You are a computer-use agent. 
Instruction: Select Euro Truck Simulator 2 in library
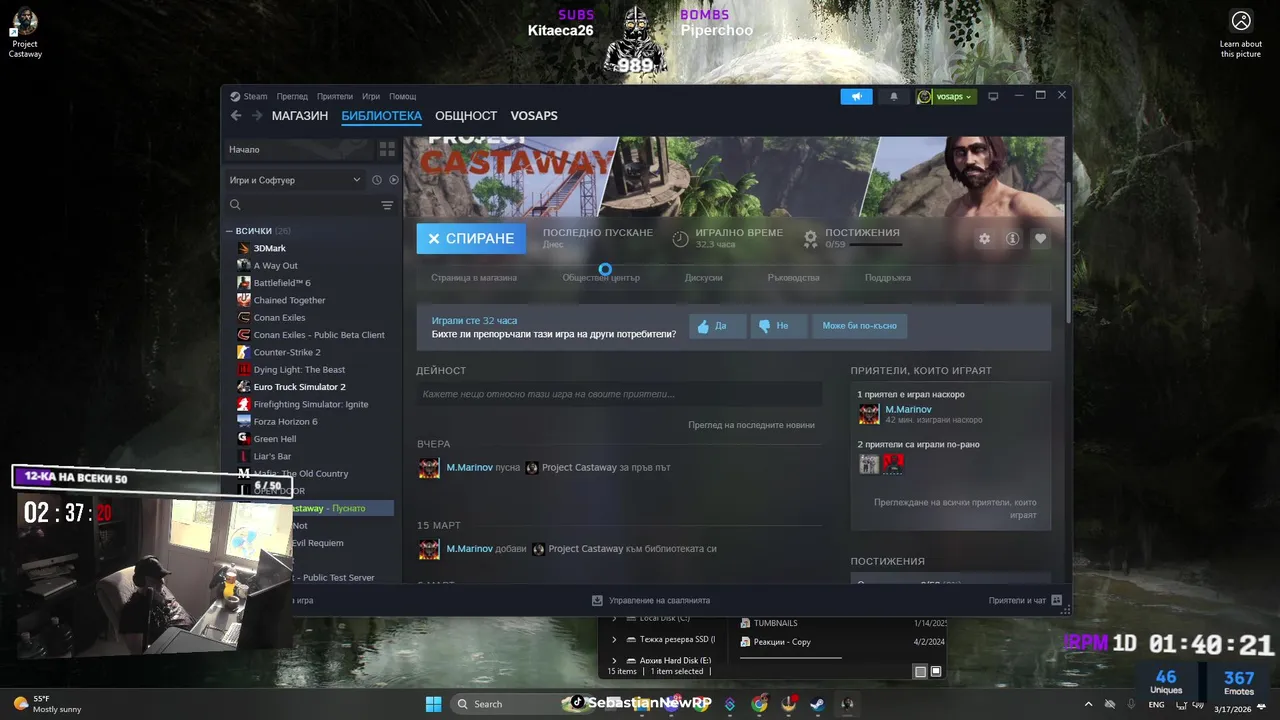[x=299, y=387]
